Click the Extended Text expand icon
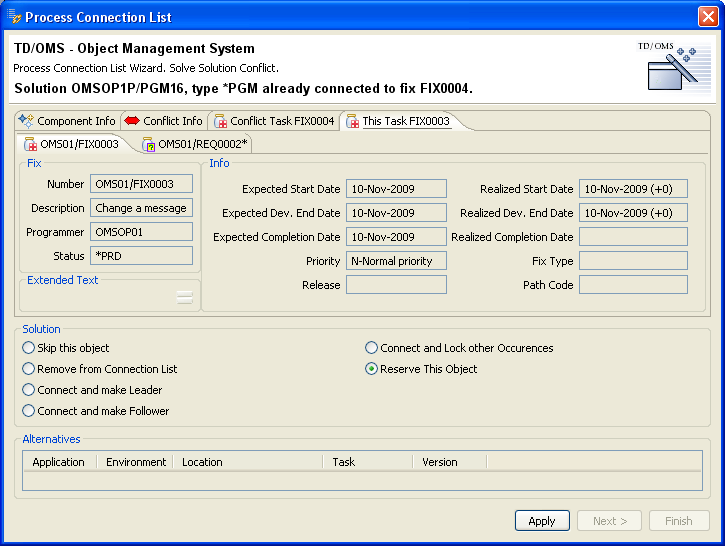Image resolution: width=725 pixels, height=546 pixels. (184, 296)
